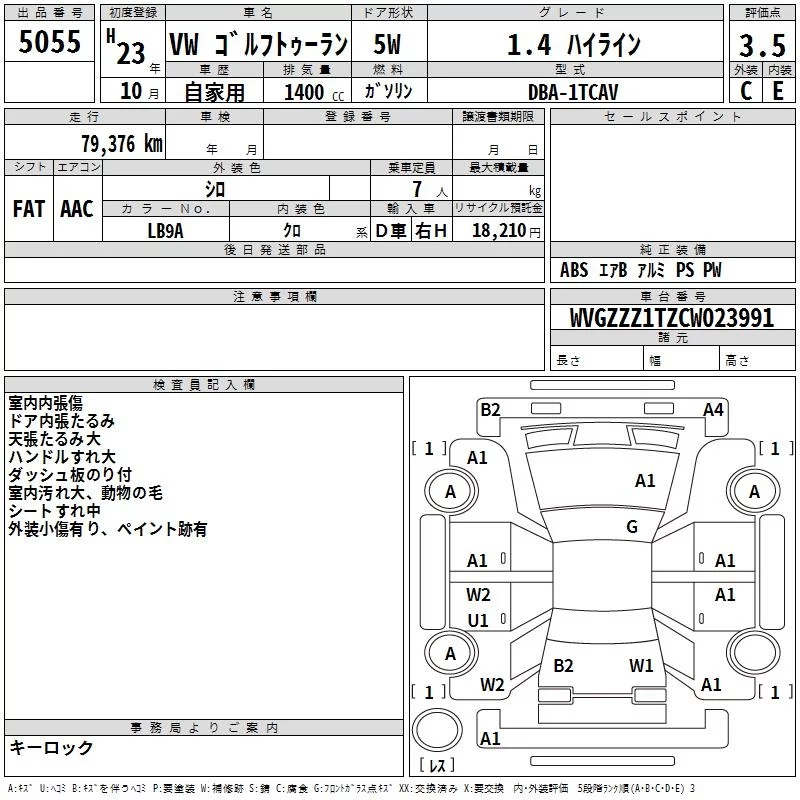Select the レス spare tire label
Image resolution: width=800 pixels, height=800 pixels.
click(x=437, y=764)
